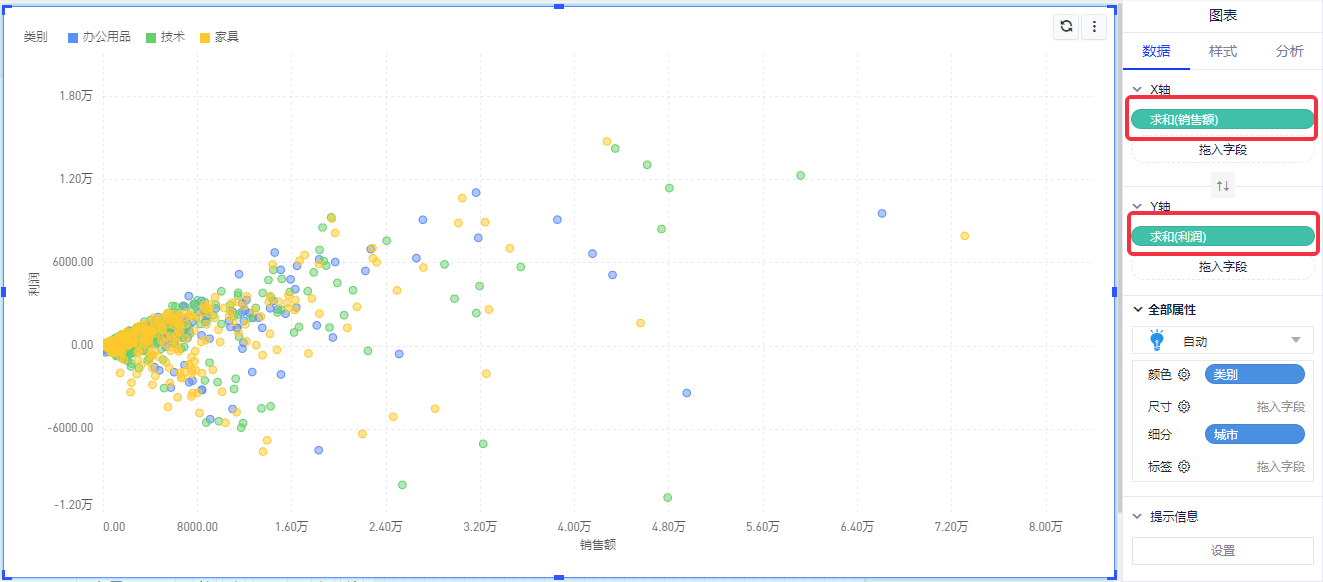The image size is (1323, 582).
Task: Open the gear settings next to 颜色
Action: pos(1185,374)
